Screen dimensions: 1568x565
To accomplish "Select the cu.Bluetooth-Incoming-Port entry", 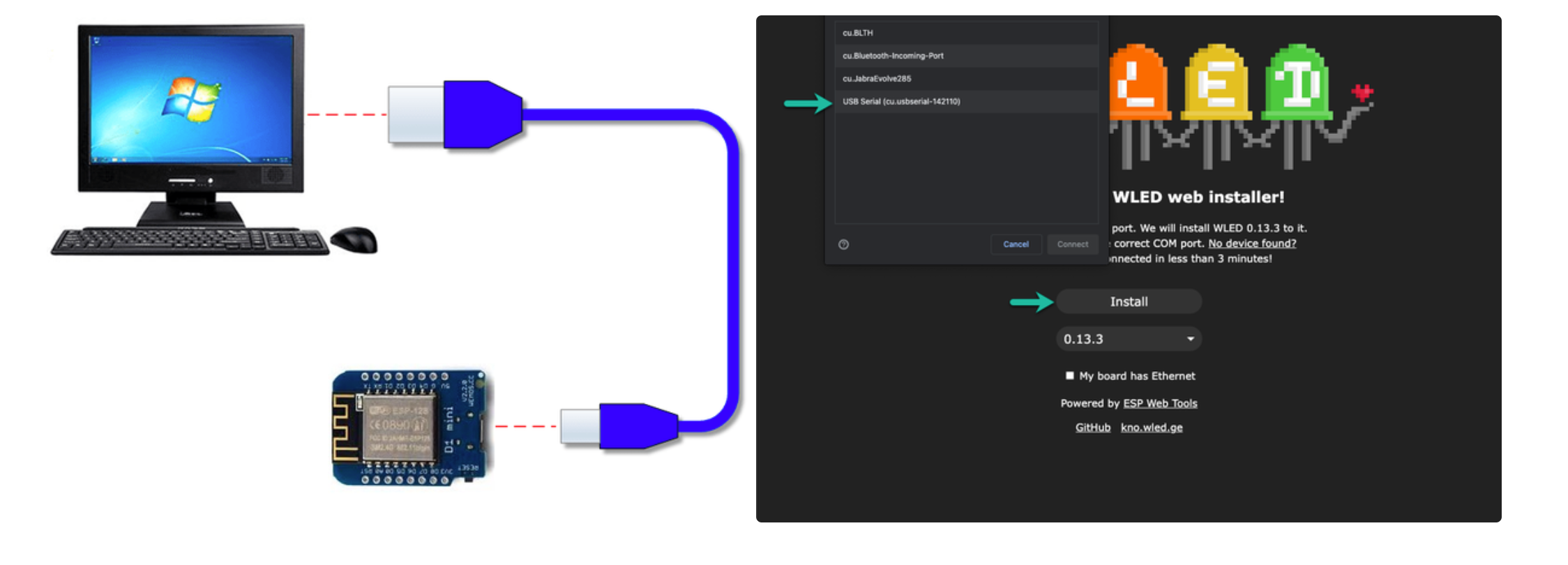I will (x=966, y=56).
